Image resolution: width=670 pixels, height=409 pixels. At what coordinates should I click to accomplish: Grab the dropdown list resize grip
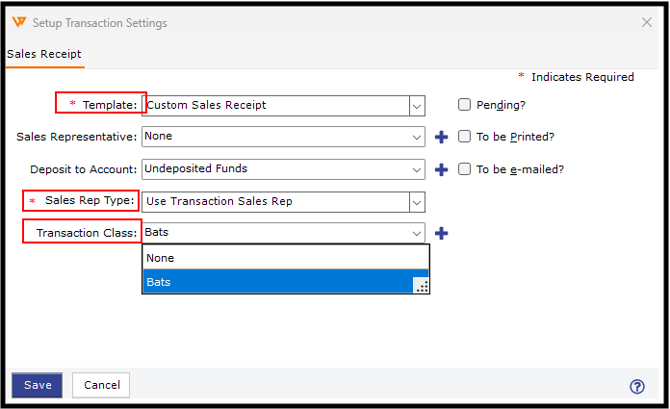422,287
